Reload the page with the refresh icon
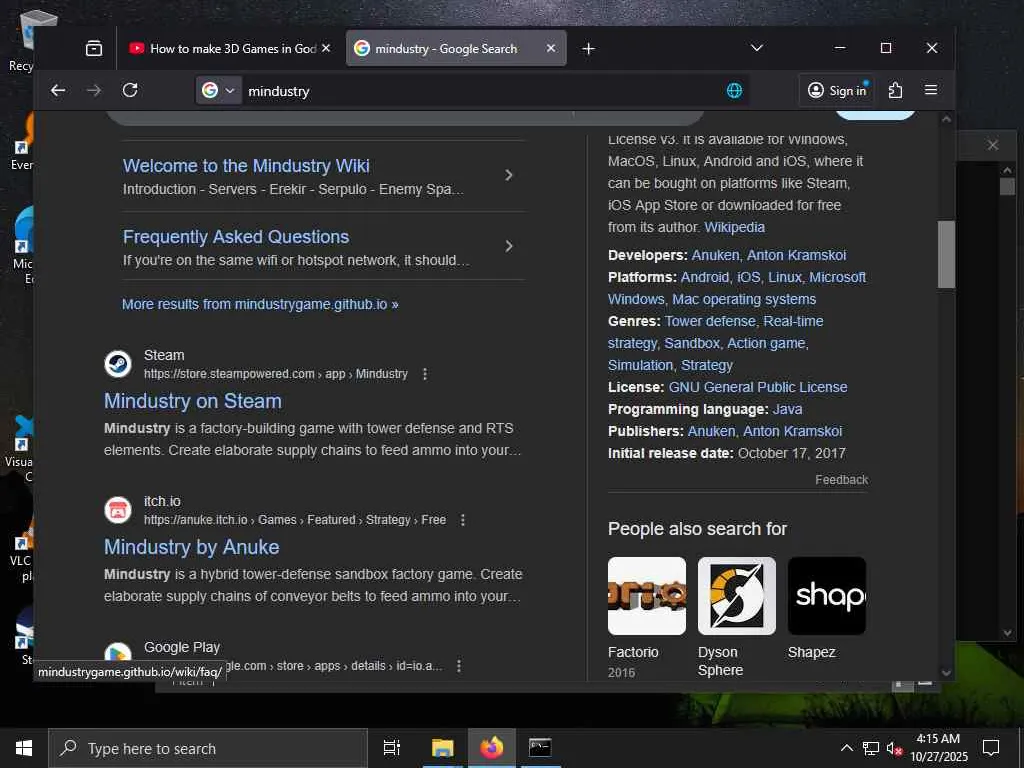 (x=130, y=90)
